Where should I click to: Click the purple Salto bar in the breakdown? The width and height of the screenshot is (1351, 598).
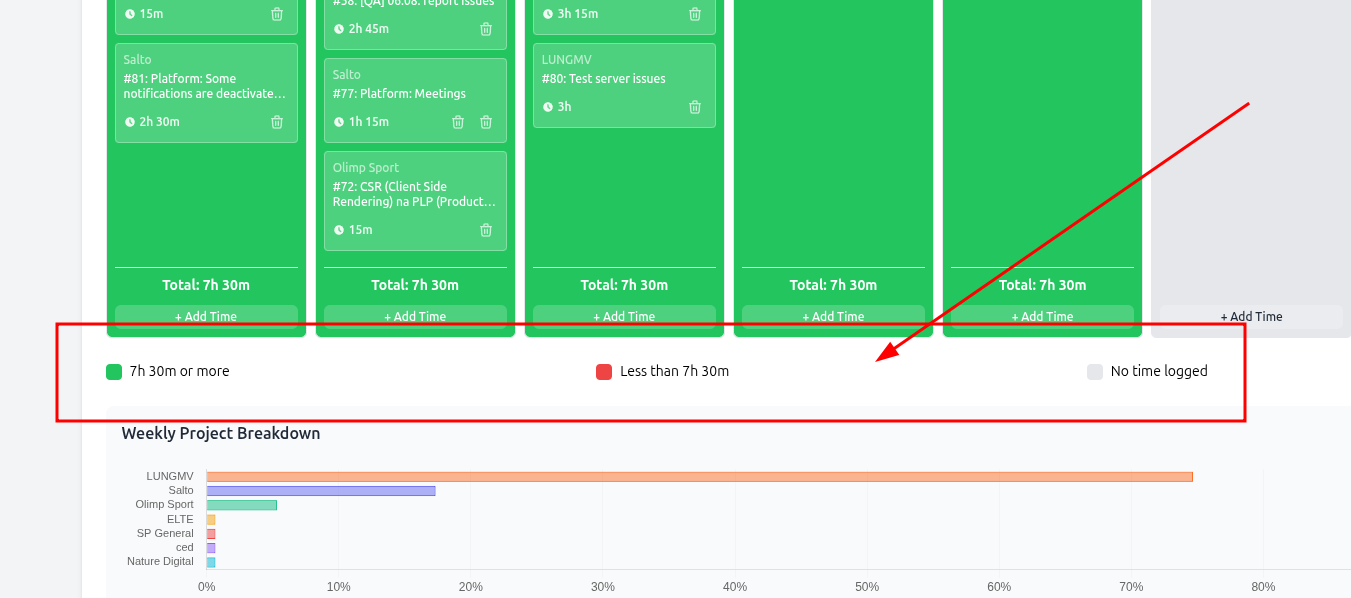(x=321, y=491)
